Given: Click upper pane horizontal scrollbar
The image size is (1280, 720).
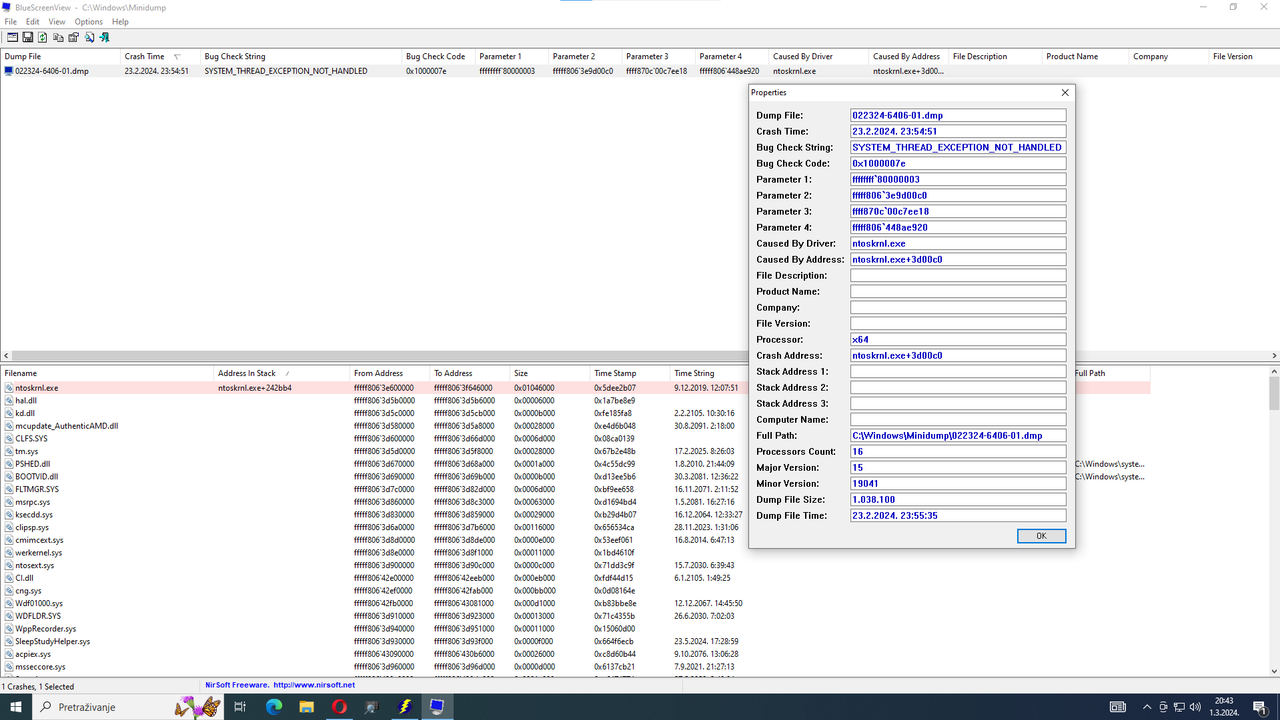Looking at the screenshot, I should 640,355.
